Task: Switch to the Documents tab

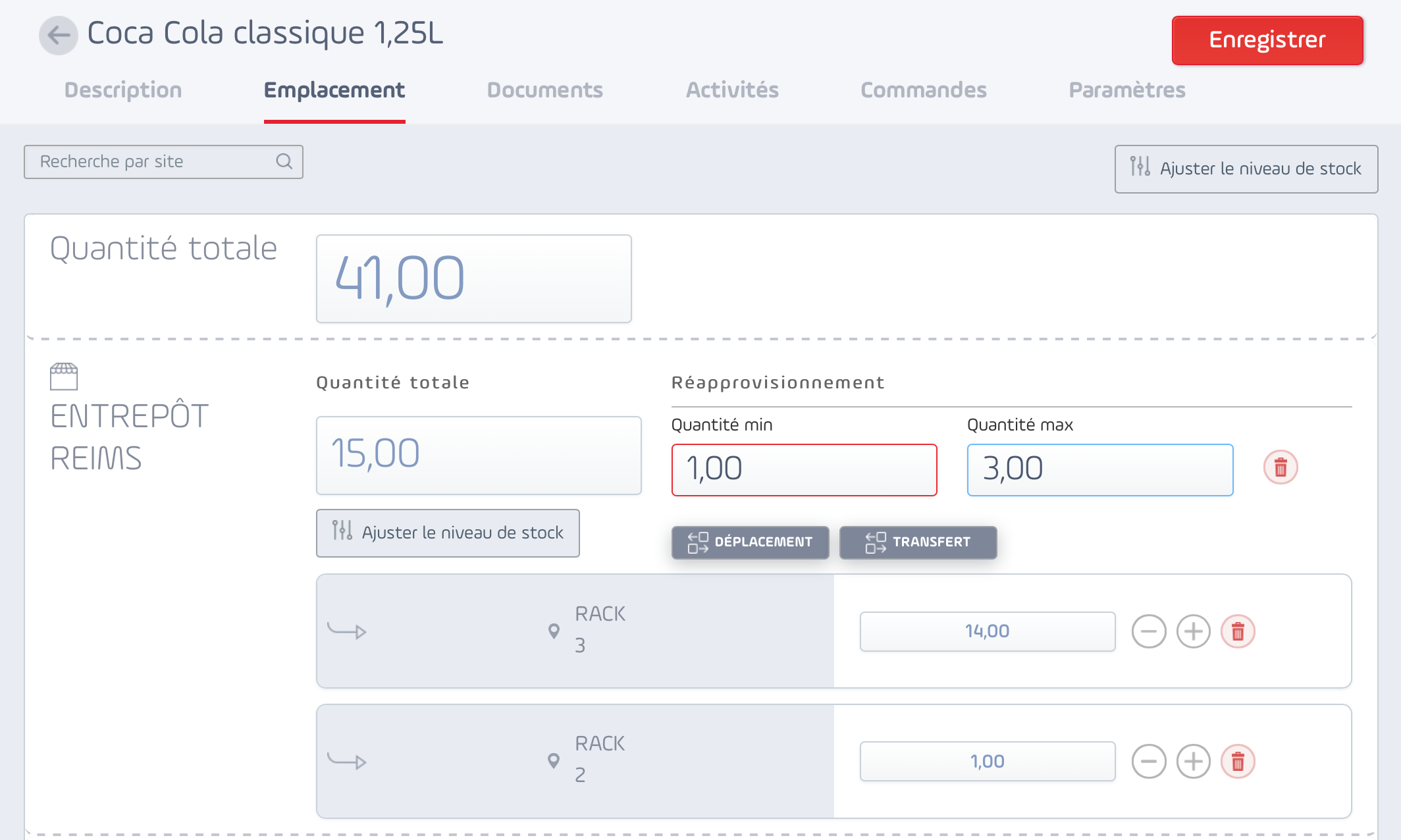Action: pyautogui.click(x=545, y=90)
